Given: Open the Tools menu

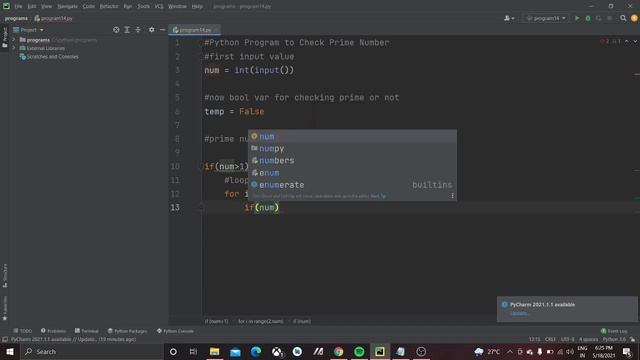Looking at the screenshot, I should point(143,7).
